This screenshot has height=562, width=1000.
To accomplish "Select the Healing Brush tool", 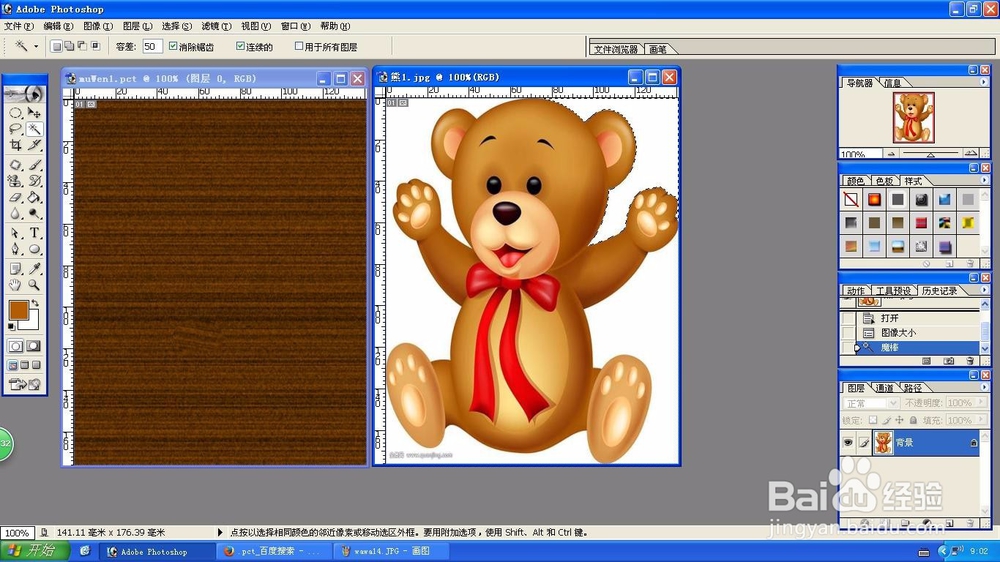I will [15, 165].
